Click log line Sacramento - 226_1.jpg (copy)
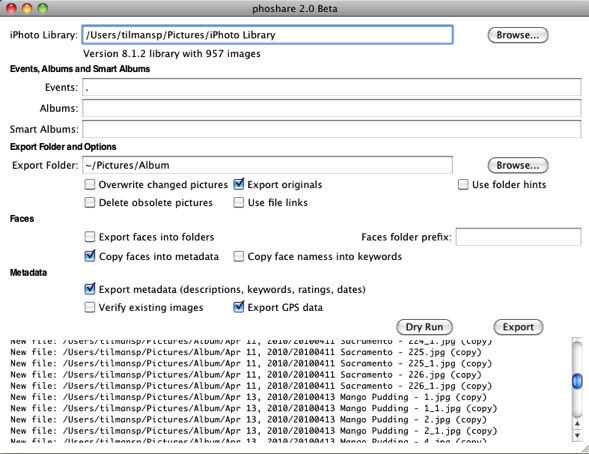The width and height of the screenshot is (589, 454). (x=251, y=386)
